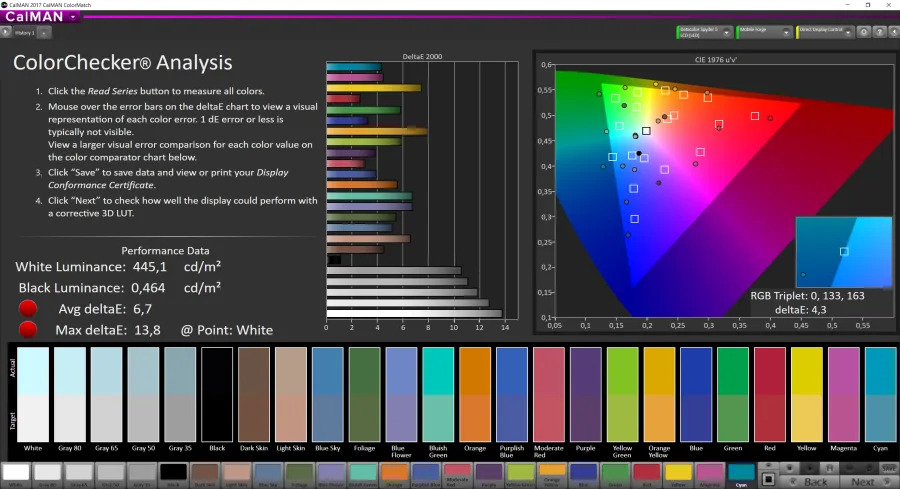The image size is (900, 489).
Task: Select the Yellow patch in bottom strip
Action: coord(678,474)
